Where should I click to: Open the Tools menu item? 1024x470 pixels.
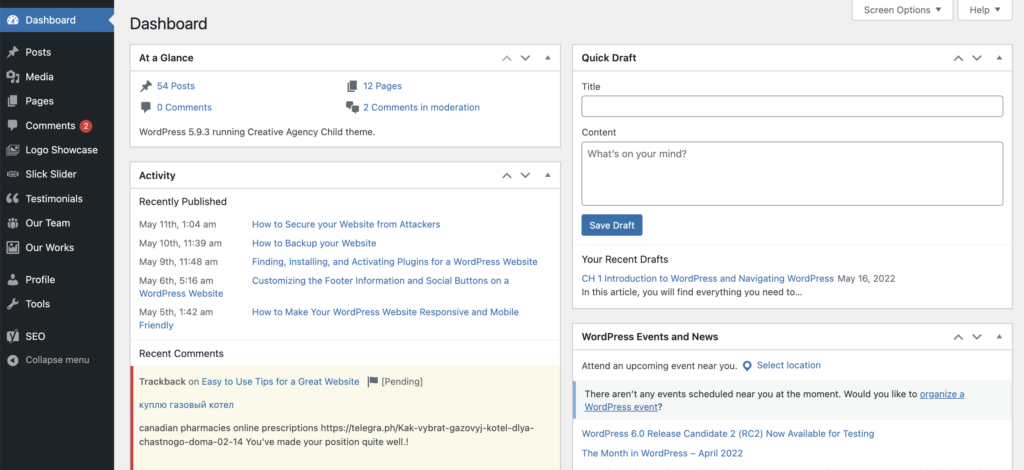click(57, 304)
